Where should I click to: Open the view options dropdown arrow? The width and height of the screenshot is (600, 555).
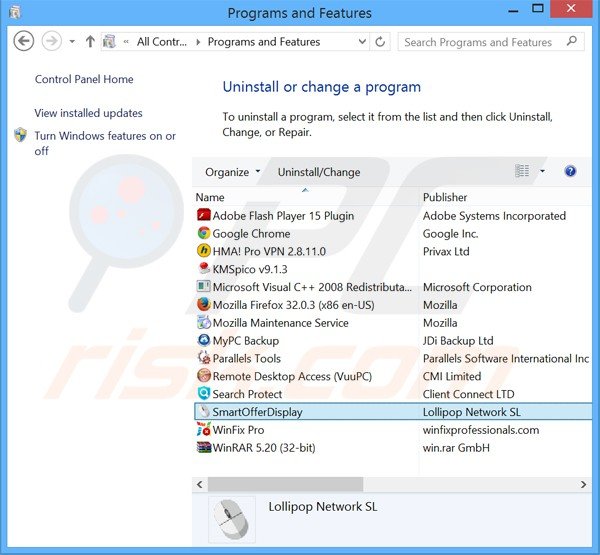[x=542, y=171]
